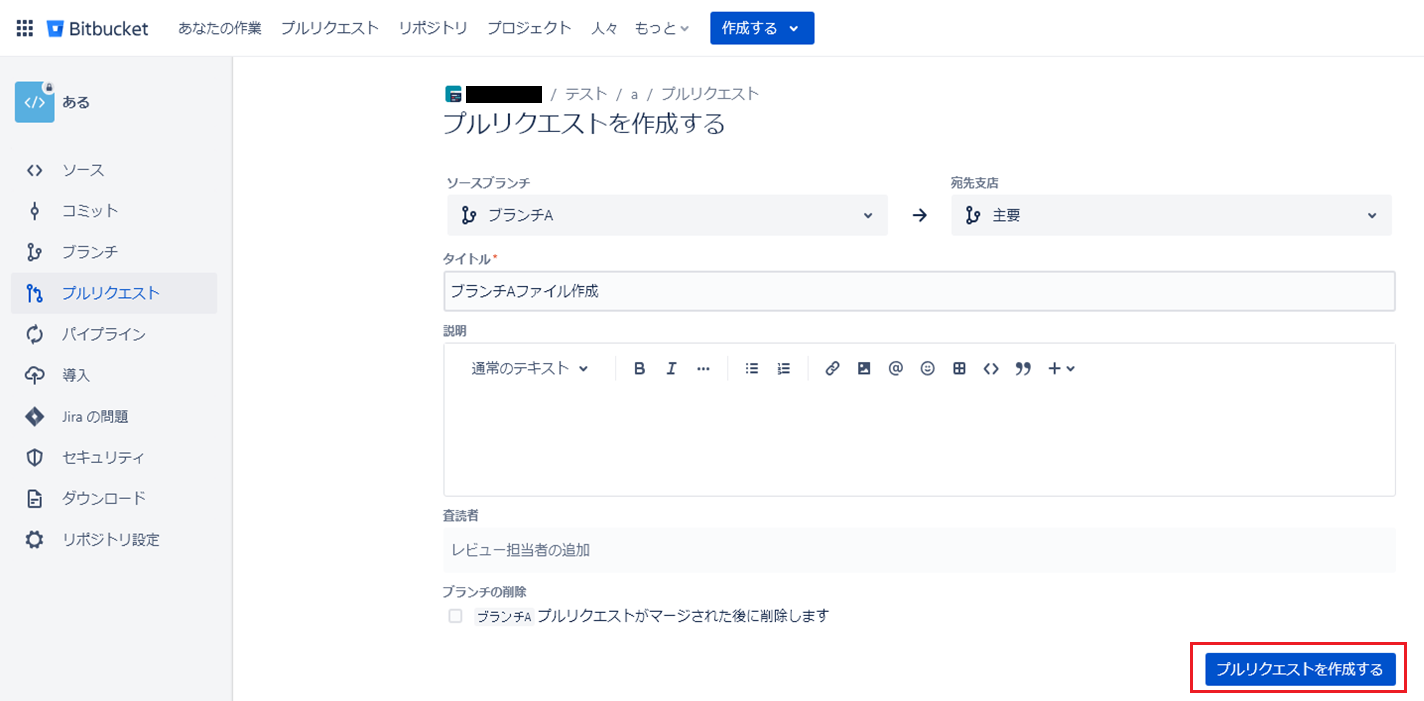Click the Jira diamond icon
The image size is (1424, 701).
(x=35, y=416)
